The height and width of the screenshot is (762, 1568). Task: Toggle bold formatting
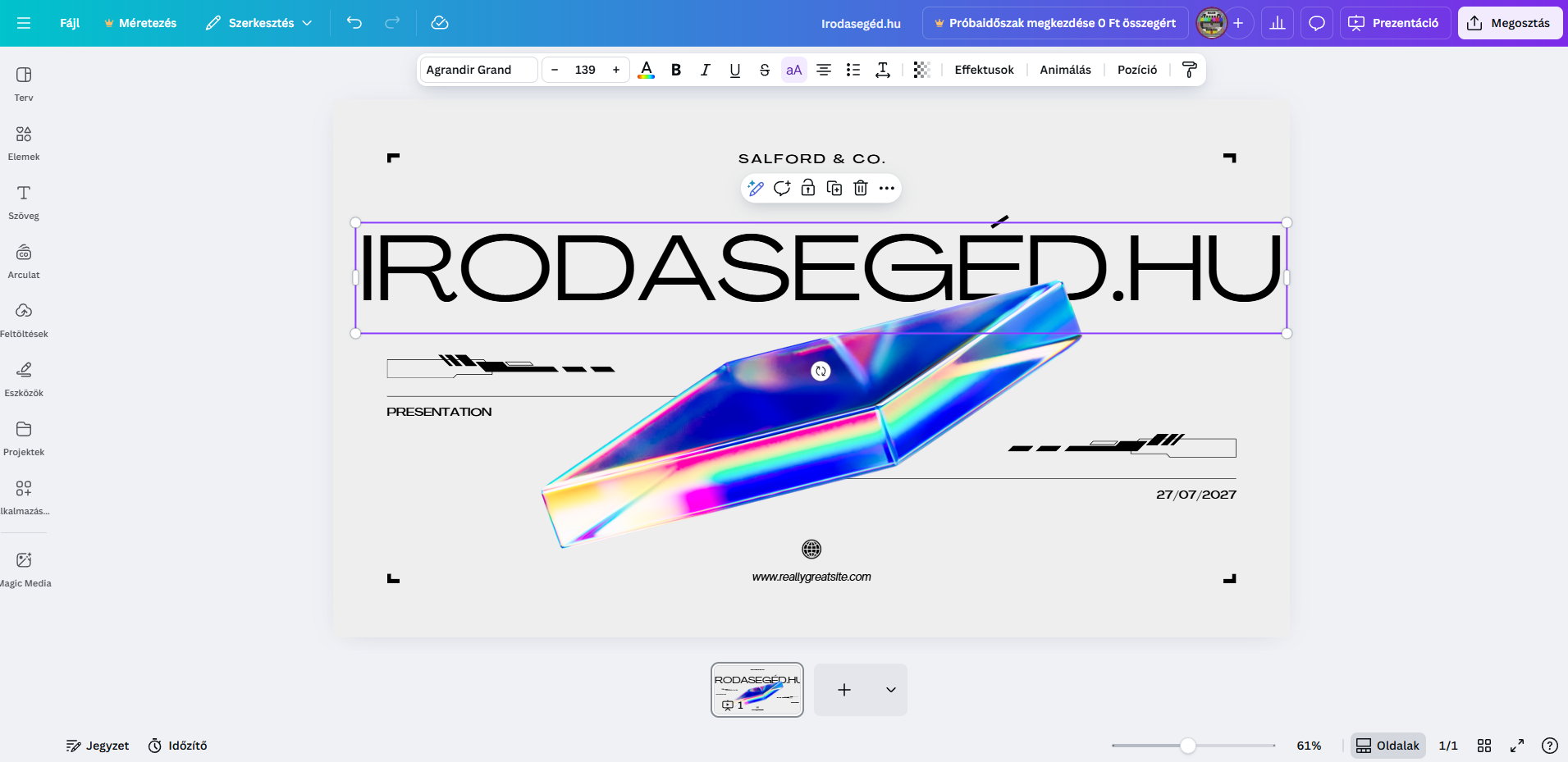pyautogui.click(x=676, y=70)
